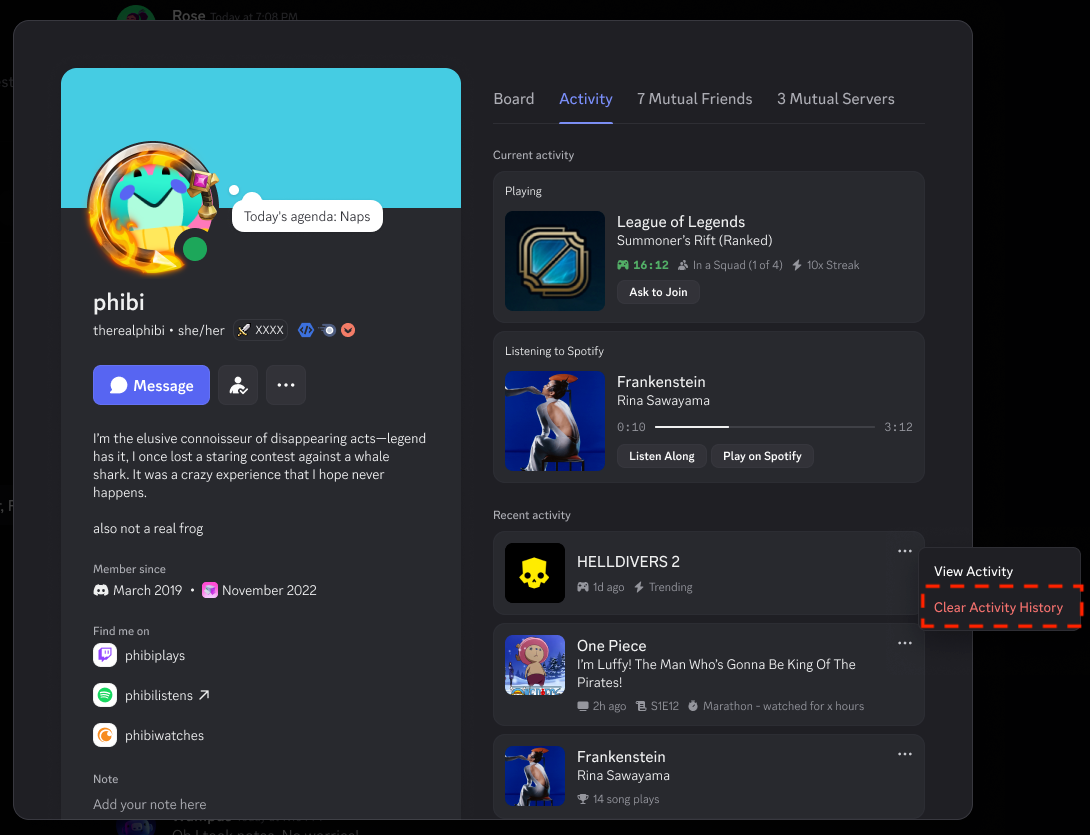Click the green controller icon by 16:12
The image size is (1090, 835).
[623, 265]
